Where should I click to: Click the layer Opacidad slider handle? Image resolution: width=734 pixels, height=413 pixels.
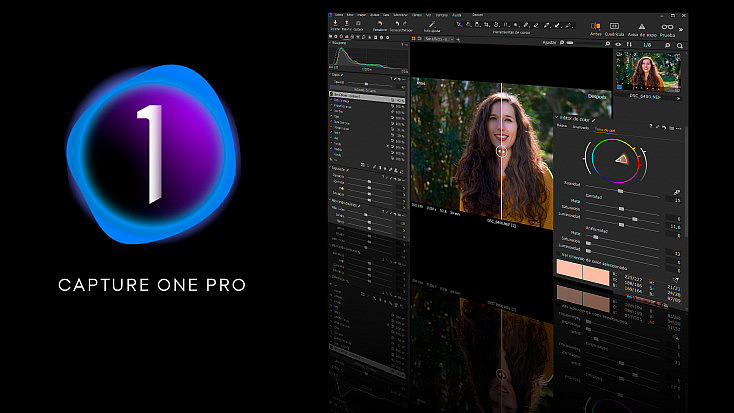click(x=366, y=83)
